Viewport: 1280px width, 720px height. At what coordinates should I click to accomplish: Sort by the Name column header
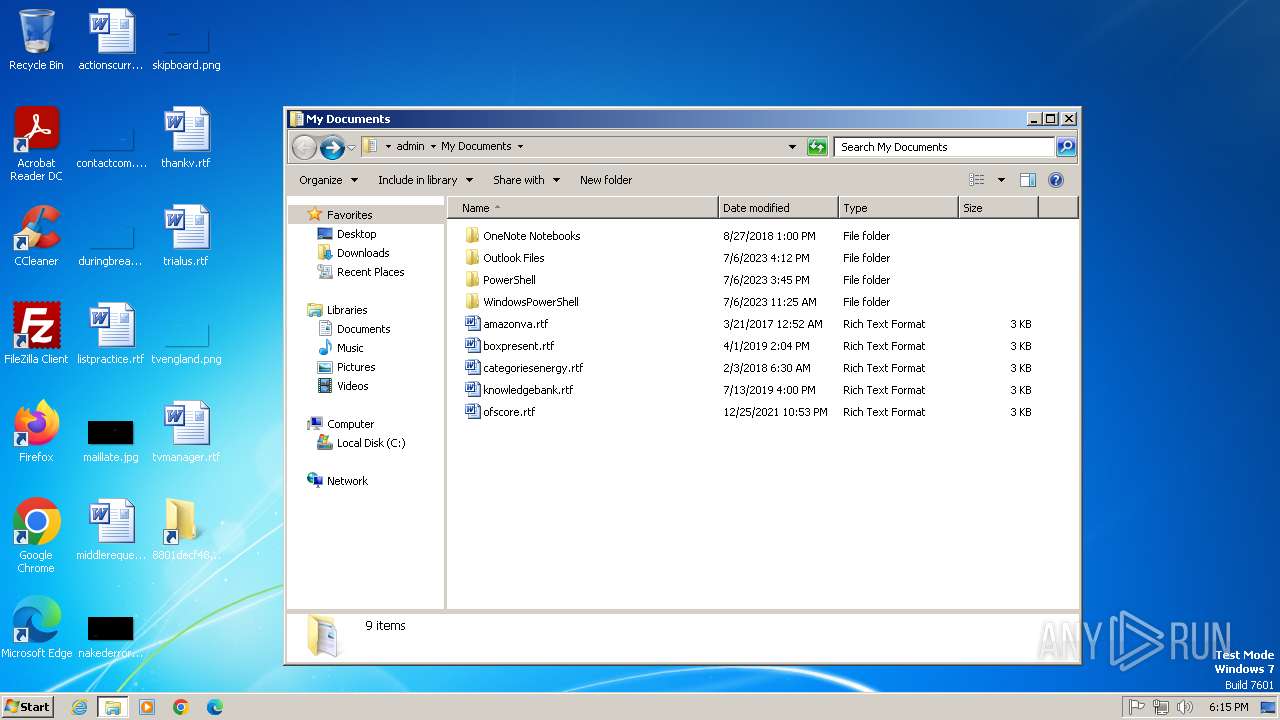pyautogui.click(x=582, y=208)
